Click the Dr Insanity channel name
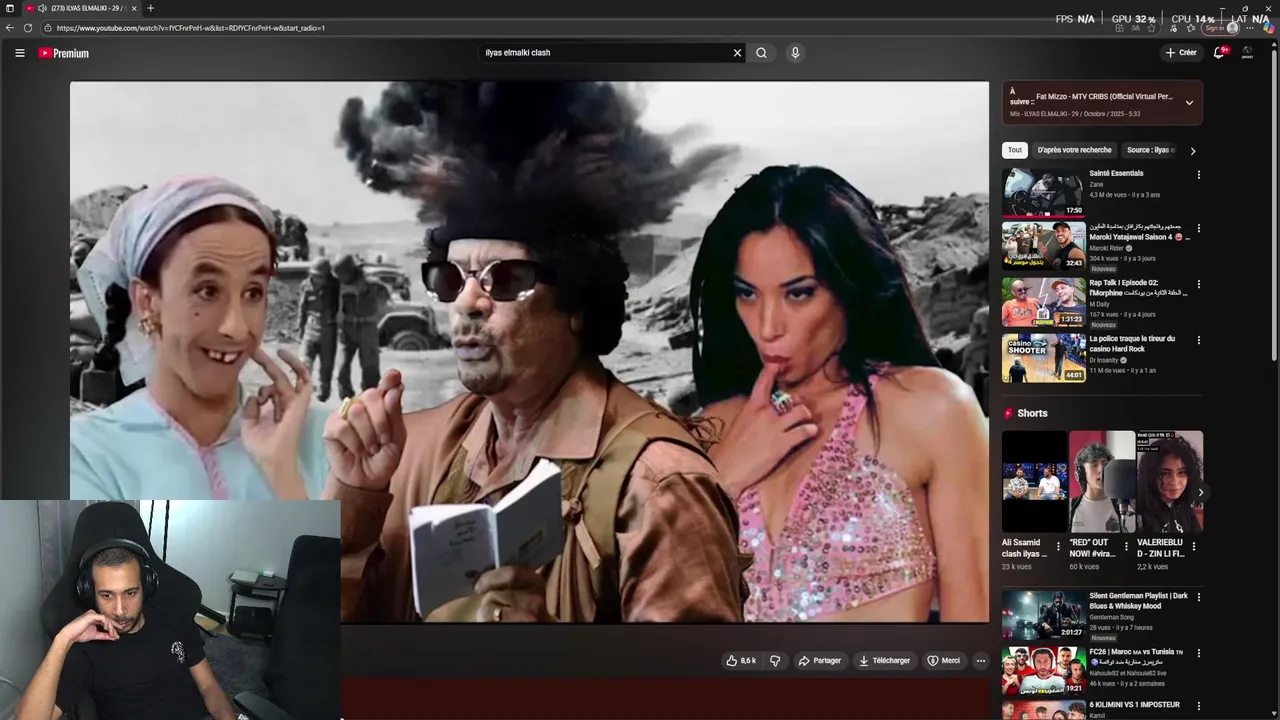Image resolution: width=1280 pixels, height=720 pixels. [1104, 360]
